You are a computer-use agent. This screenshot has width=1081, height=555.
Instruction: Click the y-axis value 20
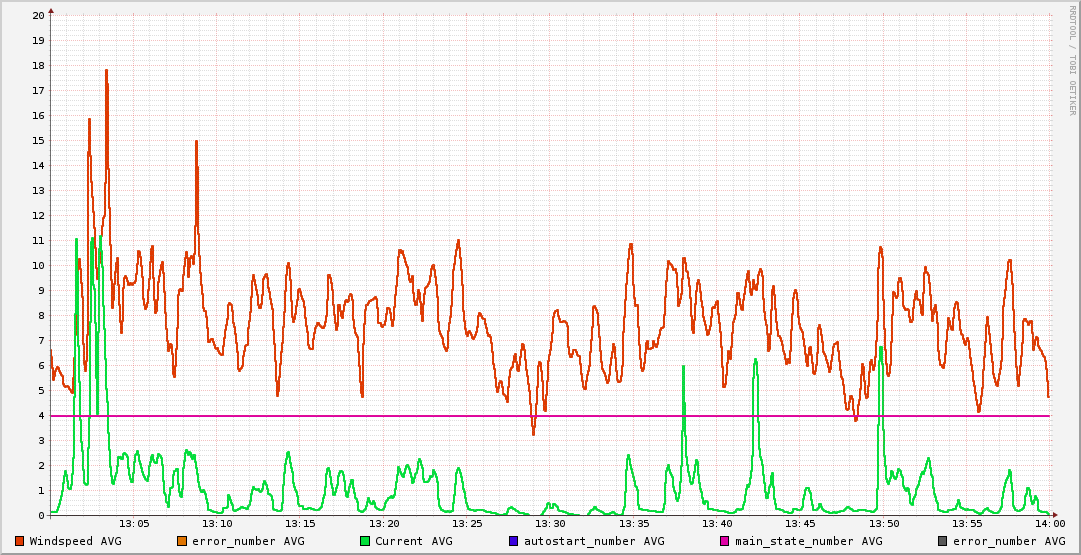[x=39, y=15]
